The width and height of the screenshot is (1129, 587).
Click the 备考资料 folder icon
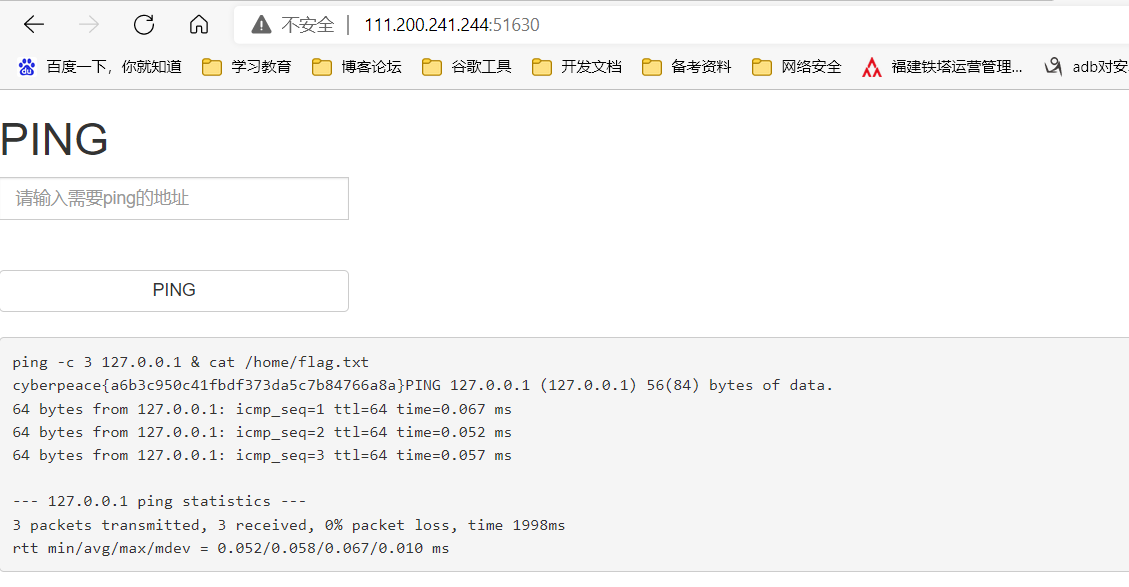click(652, 68)
